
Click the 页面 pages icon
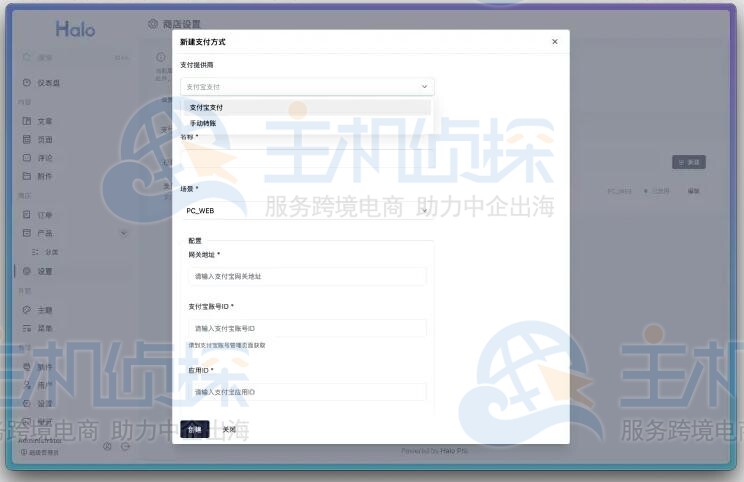click(x=27, y=139)
